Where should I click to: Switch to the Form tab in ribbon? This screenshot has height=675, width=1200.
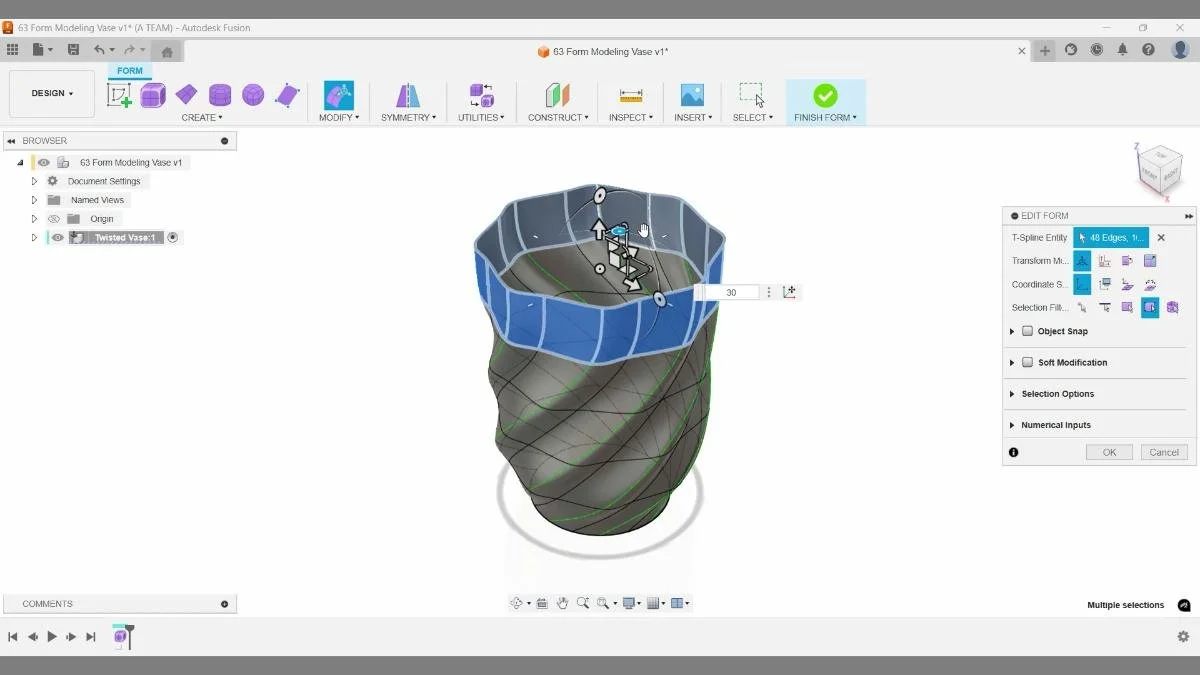point(128,70)
